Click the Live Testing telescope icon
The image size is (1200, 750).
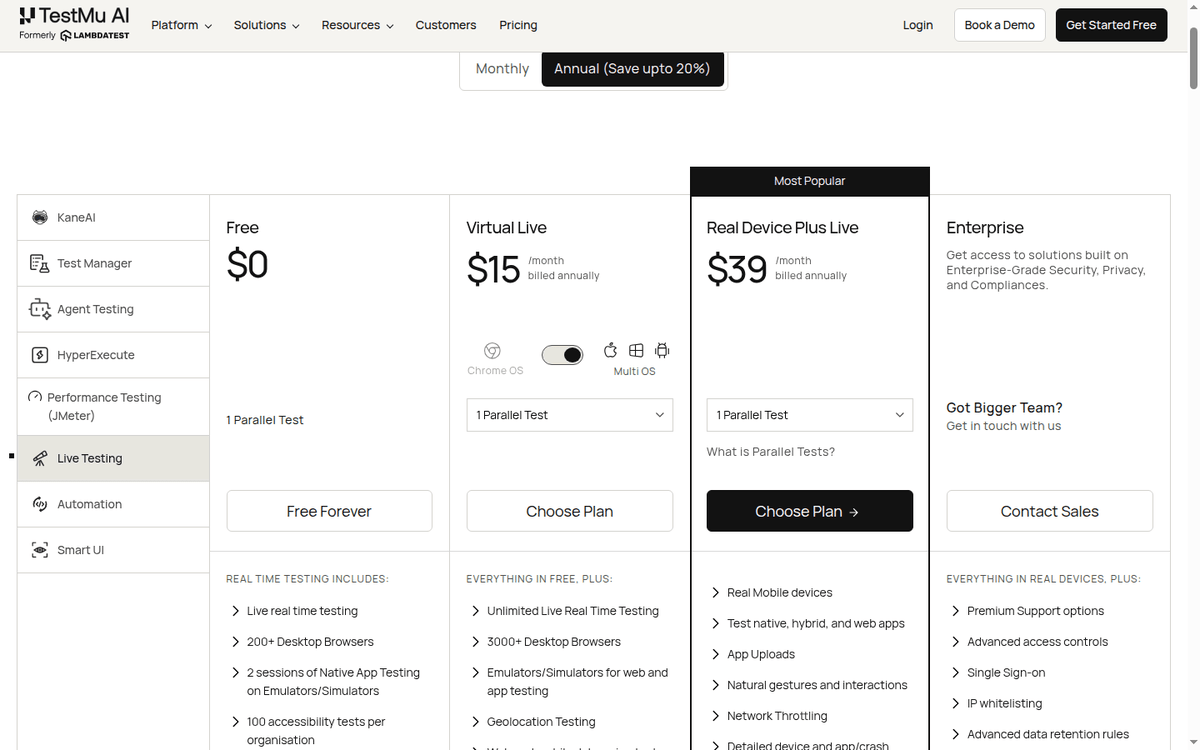click(x=40, y=459)
